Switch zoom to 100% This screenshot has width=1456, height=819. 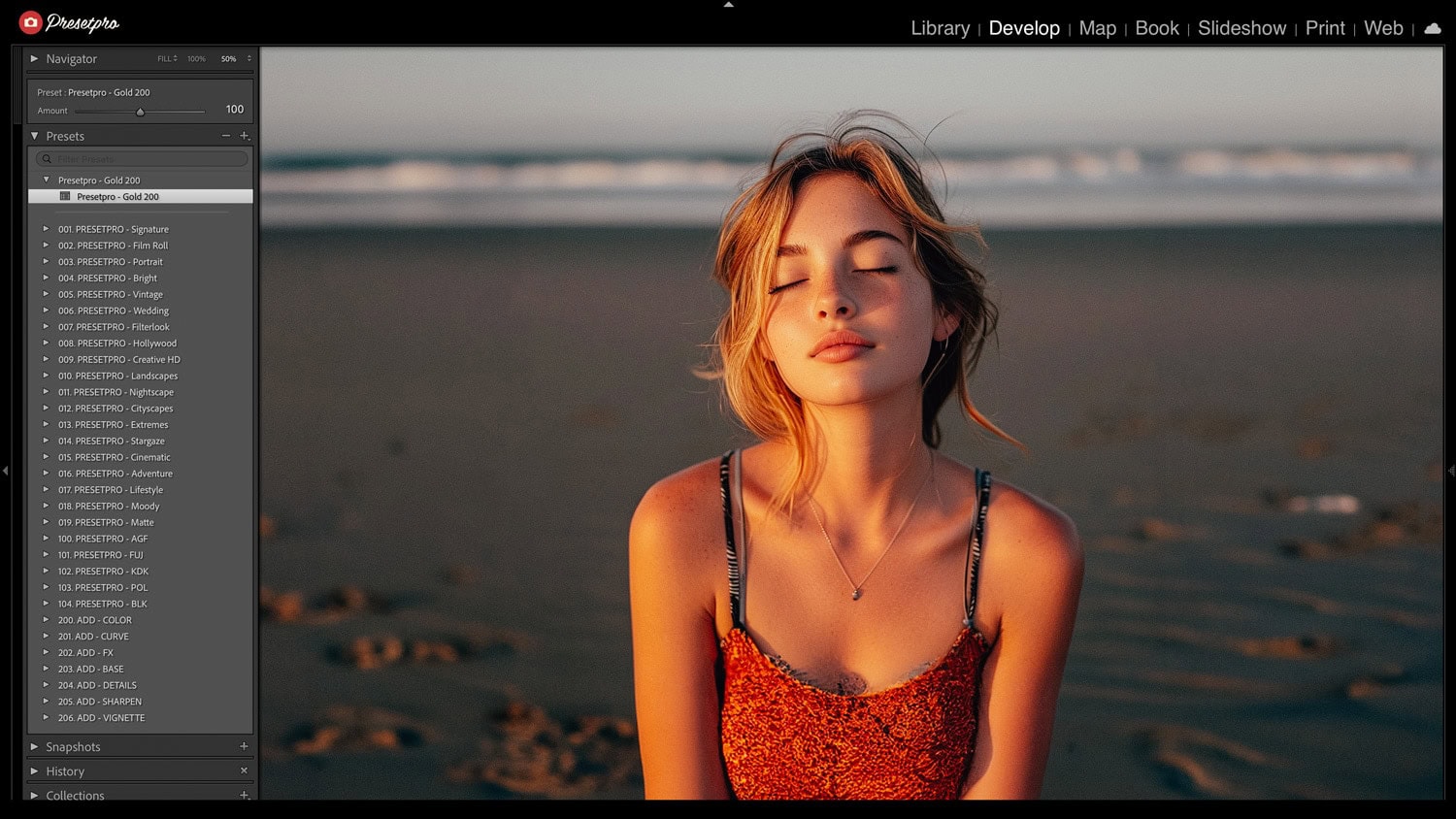pos(196,58)
